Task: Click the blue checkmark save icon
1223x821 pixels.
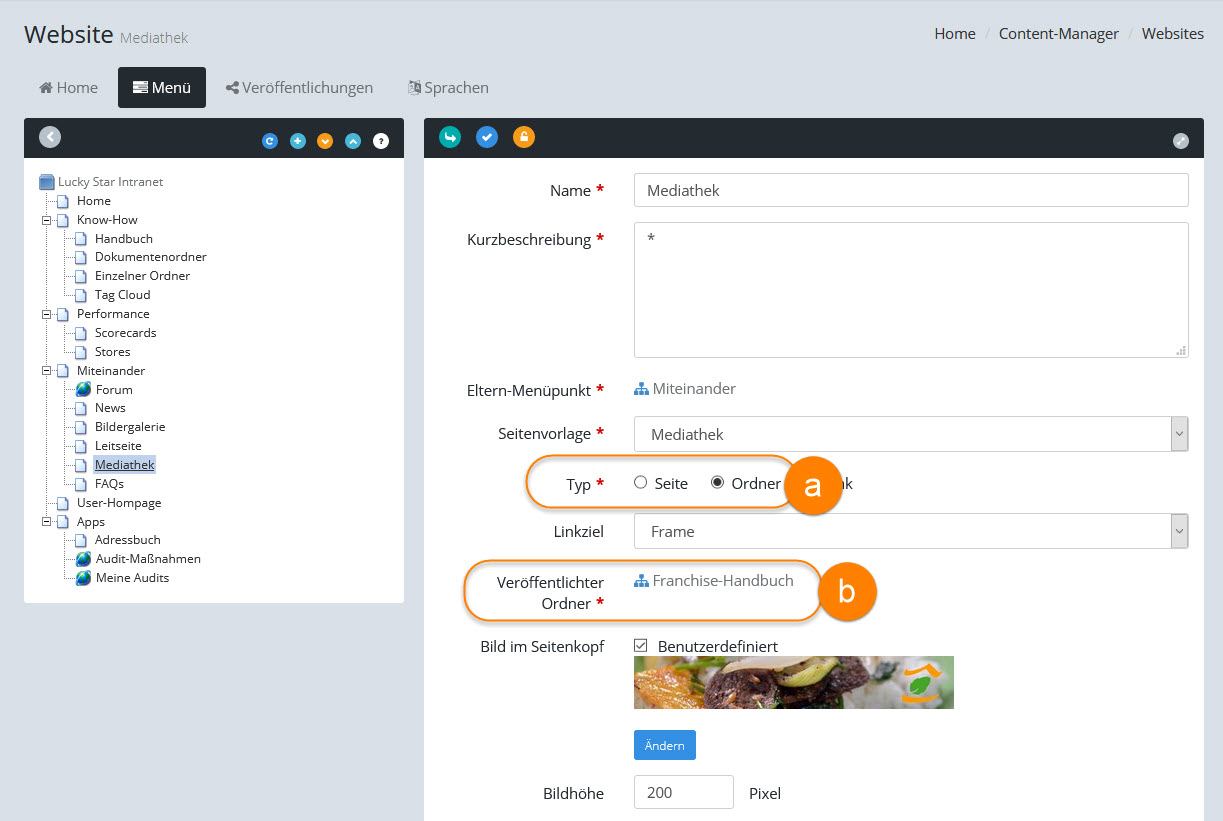Action: click(487, 137)
